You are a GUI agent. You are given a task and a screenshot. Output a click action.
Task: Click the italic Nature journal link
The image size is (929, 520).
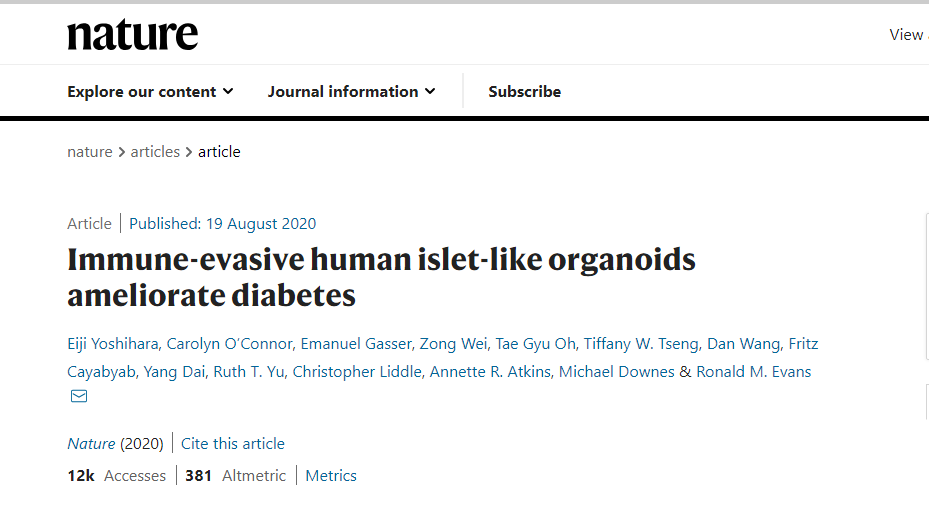91,444
